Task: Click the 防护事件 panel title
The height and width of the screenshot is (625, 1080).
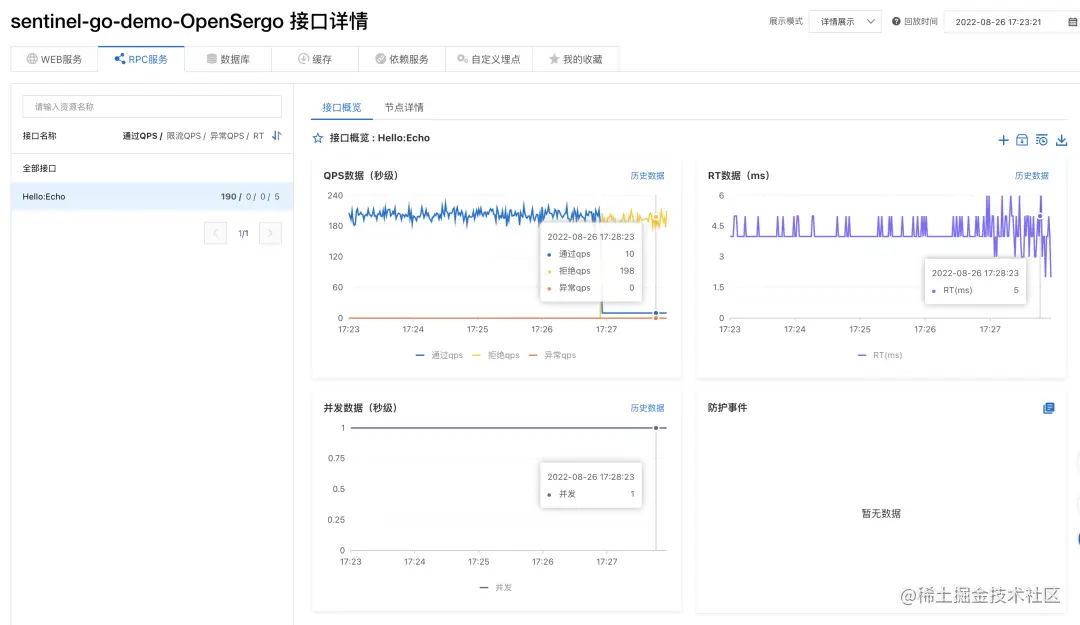Action: [x=727, y=408]
